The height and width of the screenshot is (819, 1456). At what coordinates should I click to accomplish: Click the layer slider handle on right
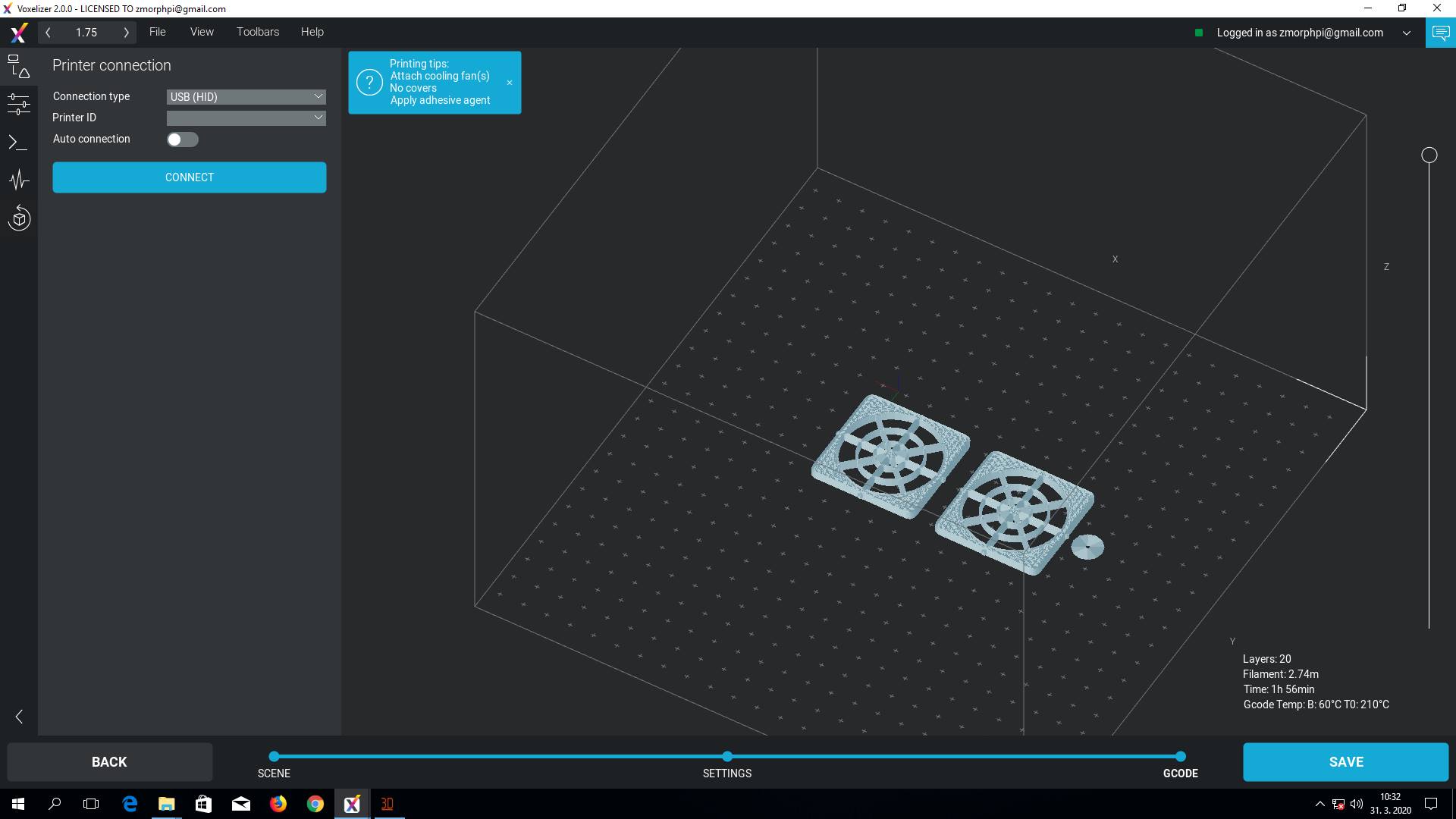coord(1429,155)
